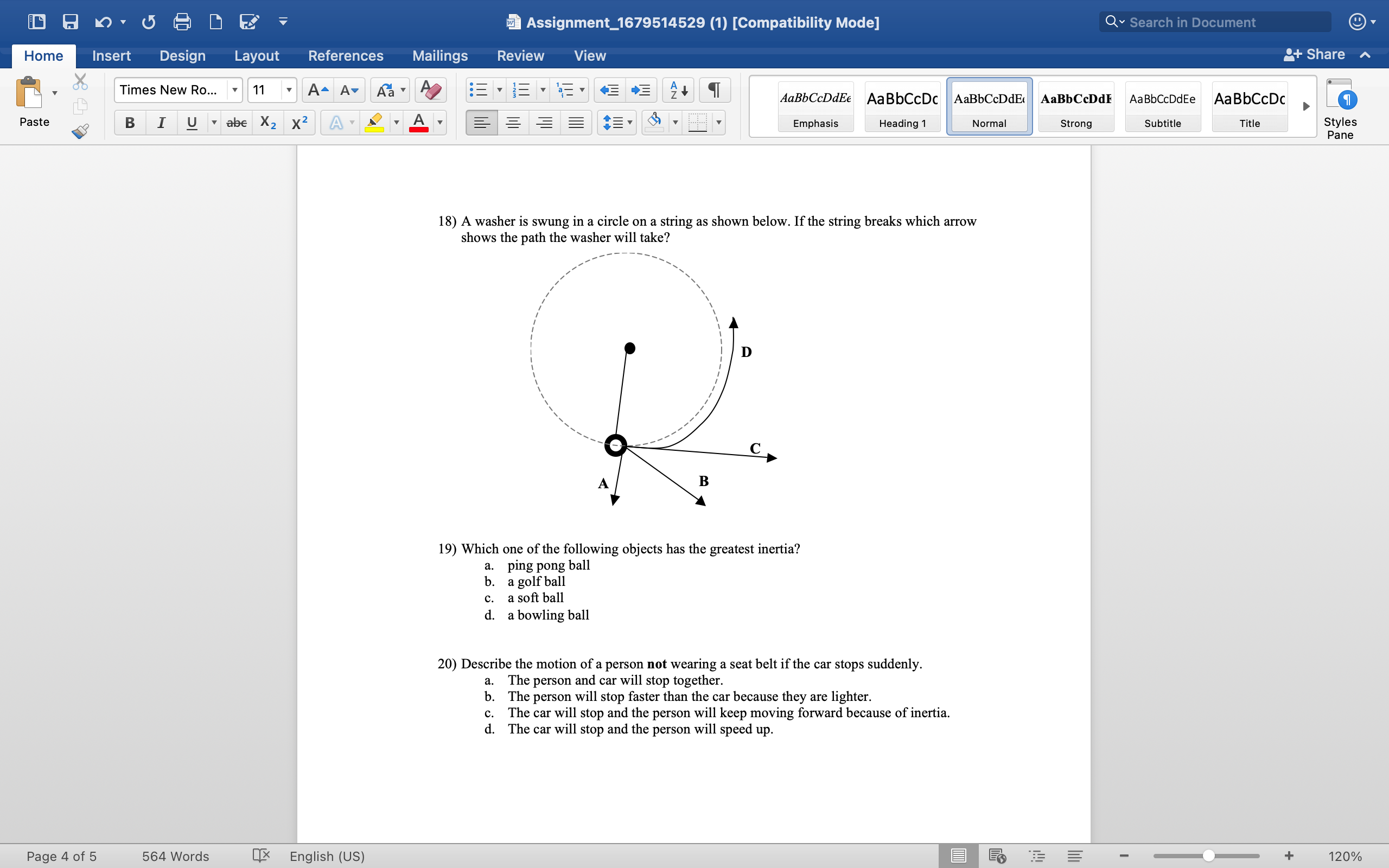The width and height of the screenshot is (1389, 868).
Task: Open the font name dropdown
Action: pyautogui.click(x=235, y=90)
